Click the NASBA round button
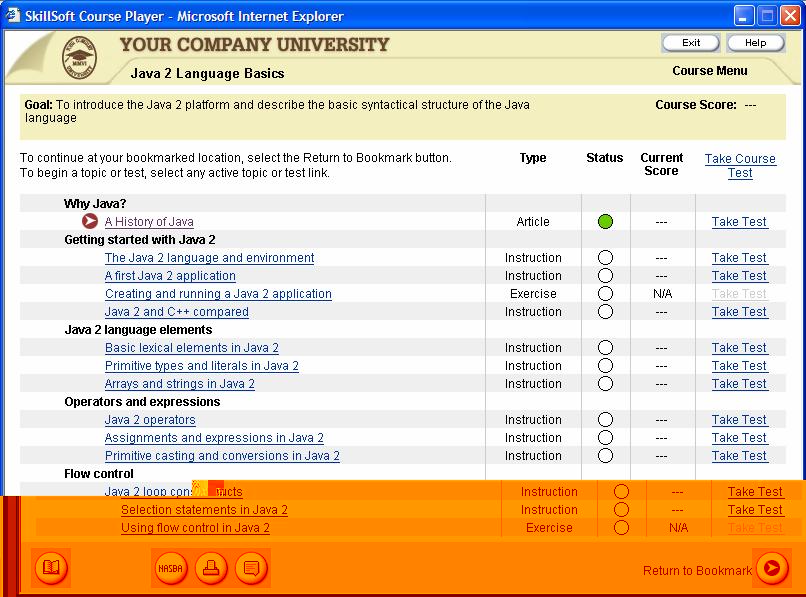 click(x=170, y=568)
